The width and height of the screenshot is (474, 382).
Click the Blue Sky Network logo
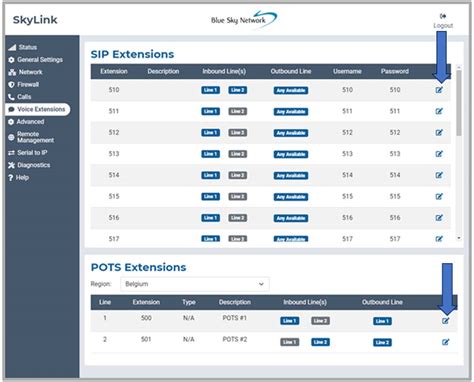[244, 19]
